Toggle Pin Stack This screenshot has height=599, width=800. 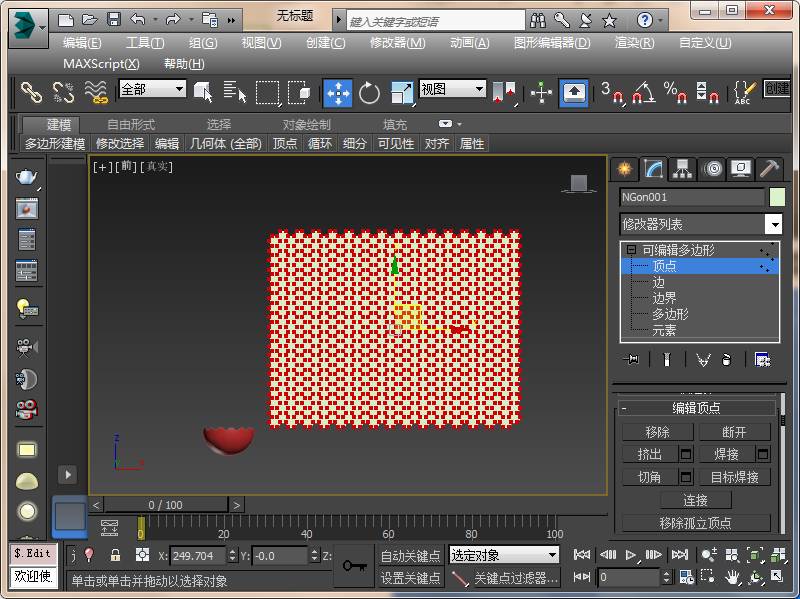[x=632, y=360]
